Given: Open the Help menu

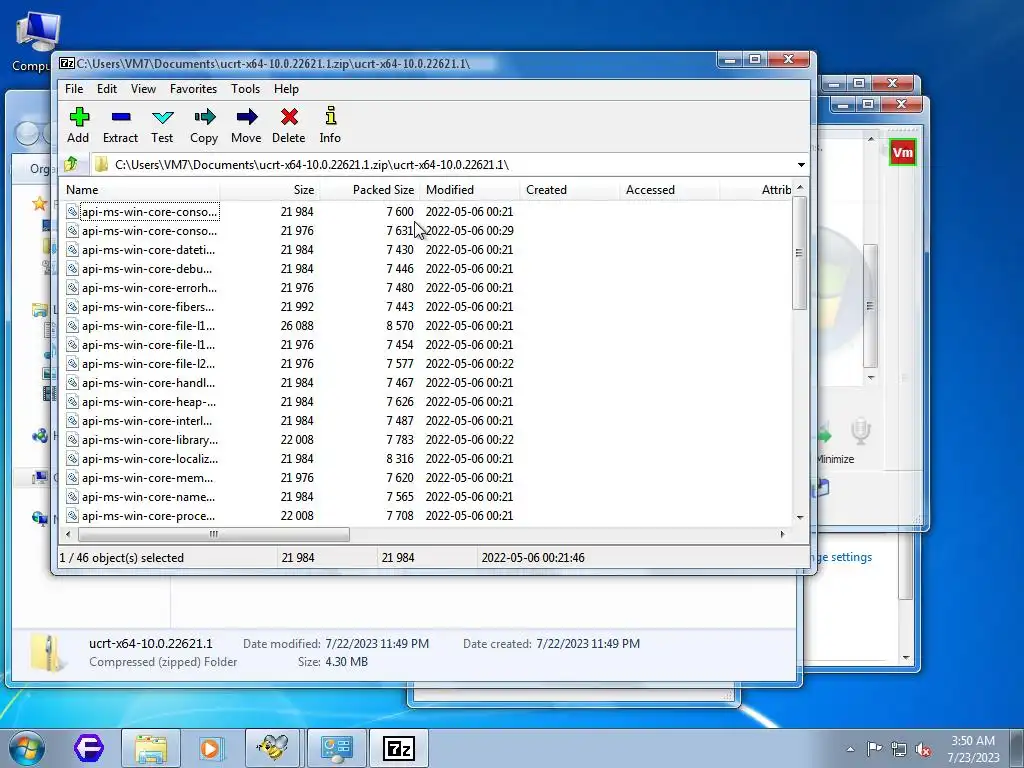Looking at the screenshot, I should (286, 89).
